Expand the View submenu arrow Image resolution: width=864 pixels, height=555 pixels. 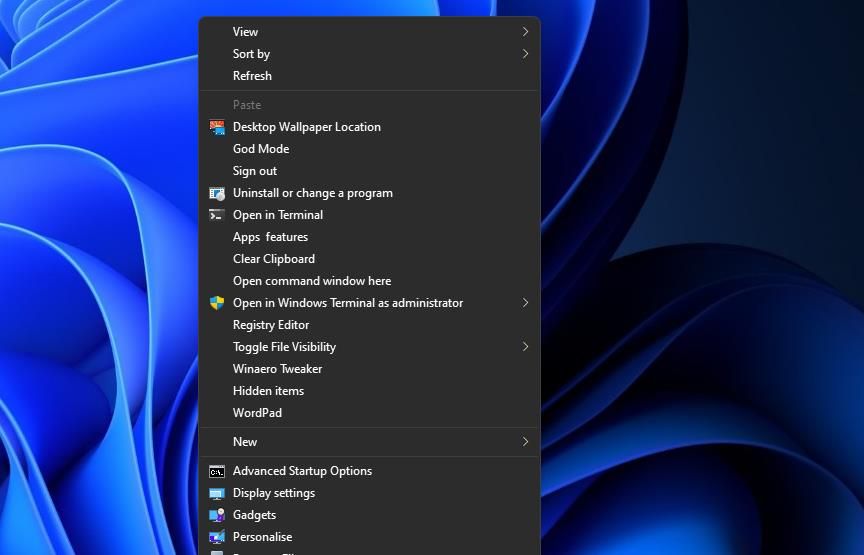pos(525,32)
